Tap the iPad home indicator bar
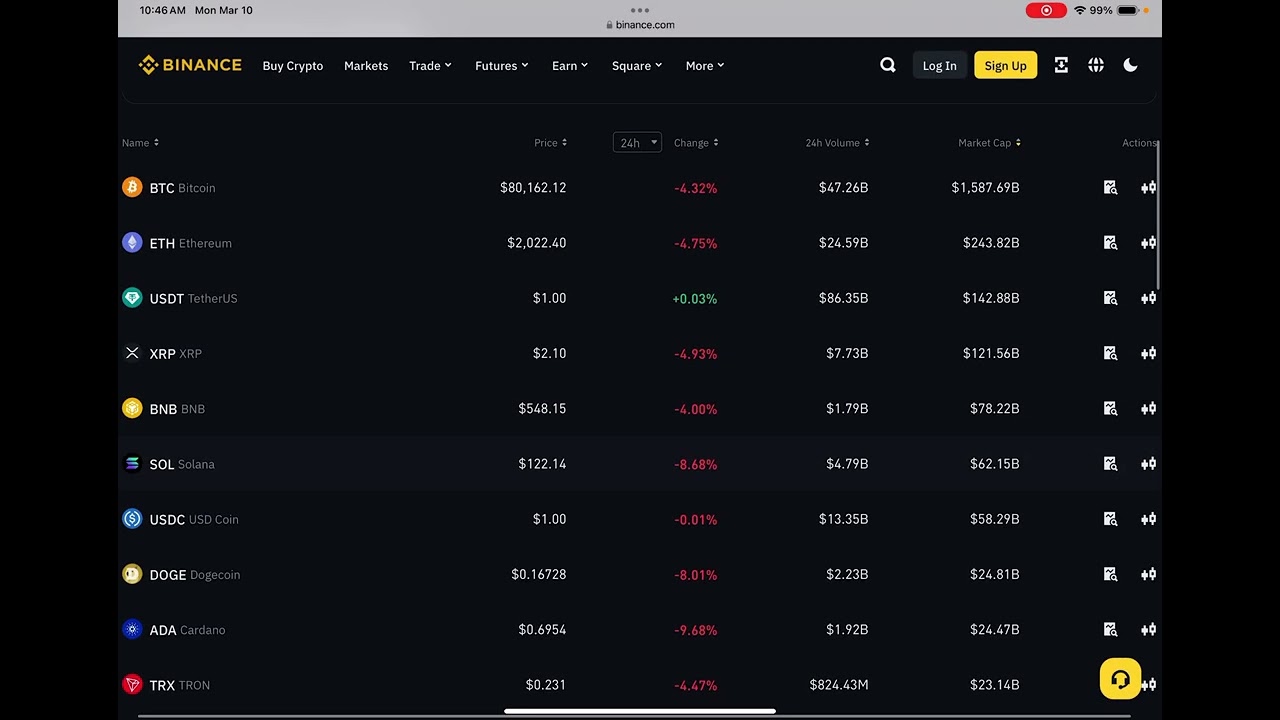Viewport: 1280px width, 720px height. pos(640,712)
